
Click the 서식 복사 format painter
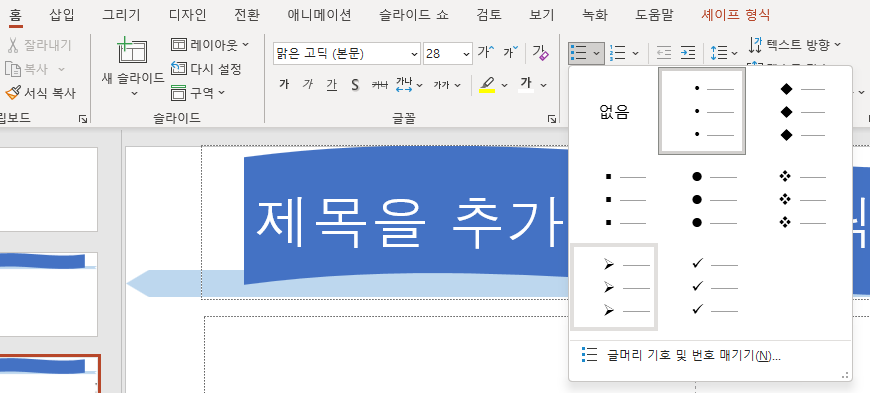click(40, 93)
